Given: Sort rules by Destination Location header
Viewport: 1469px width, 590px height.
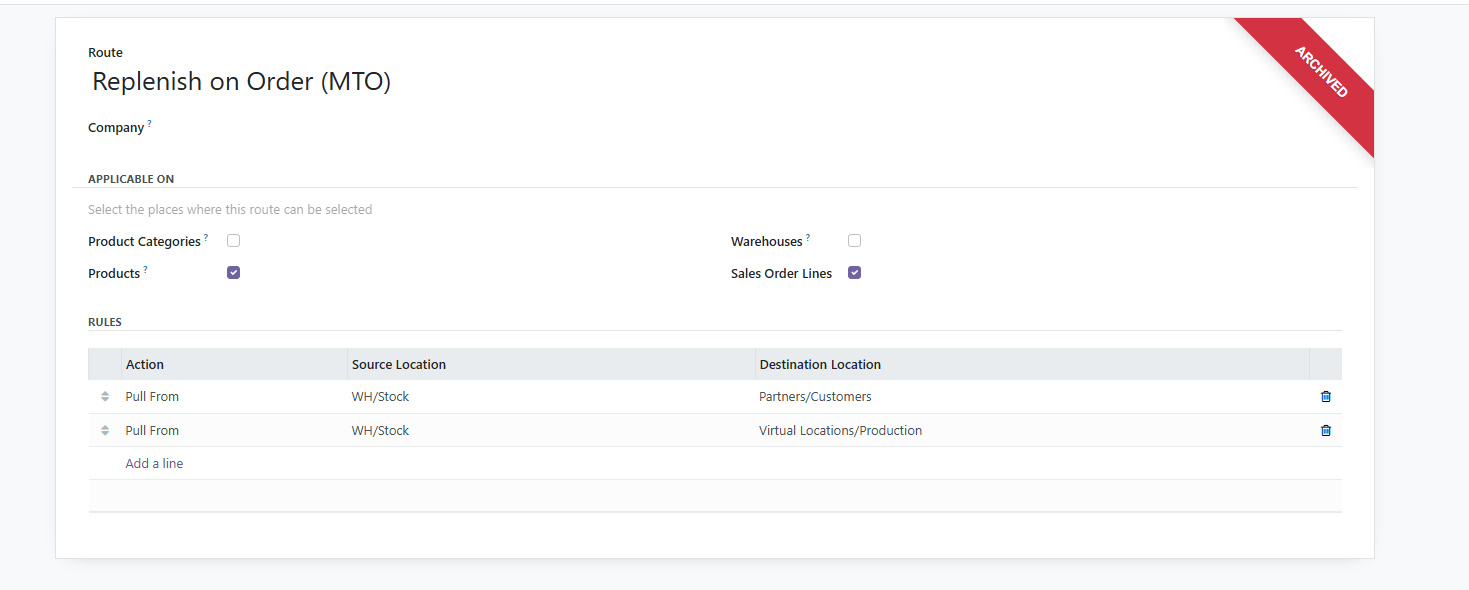Looking at the screenshot, I should [820, 365].
